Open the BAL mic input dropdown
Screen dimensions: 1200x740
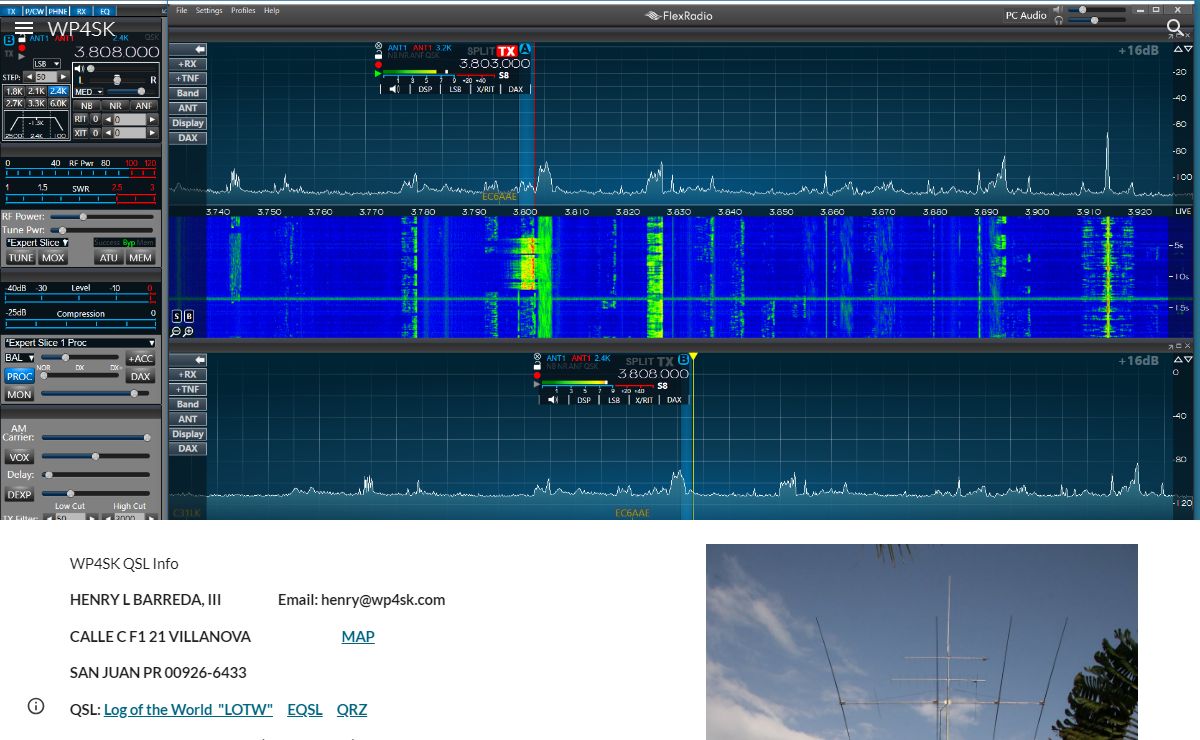tap(19, 357)
